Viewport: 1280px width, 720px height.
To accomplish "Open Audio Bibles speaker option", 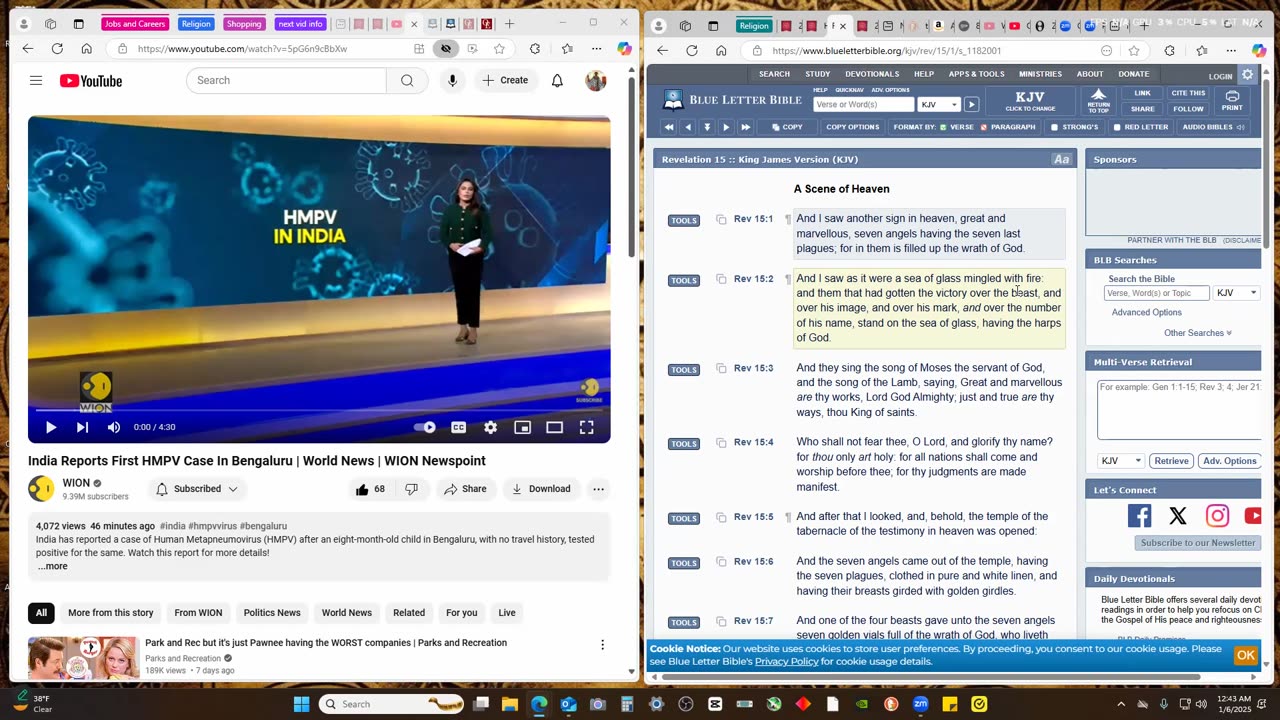I will coord(1213,127).
